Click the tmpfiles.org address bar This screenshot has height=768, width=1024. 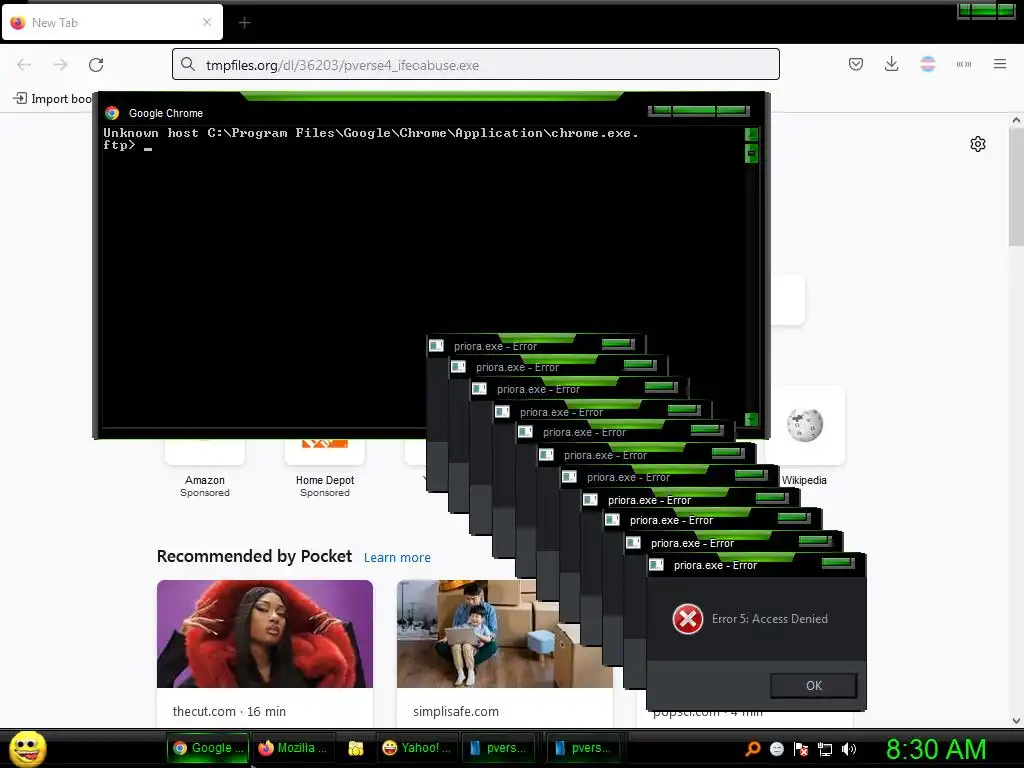475,65
